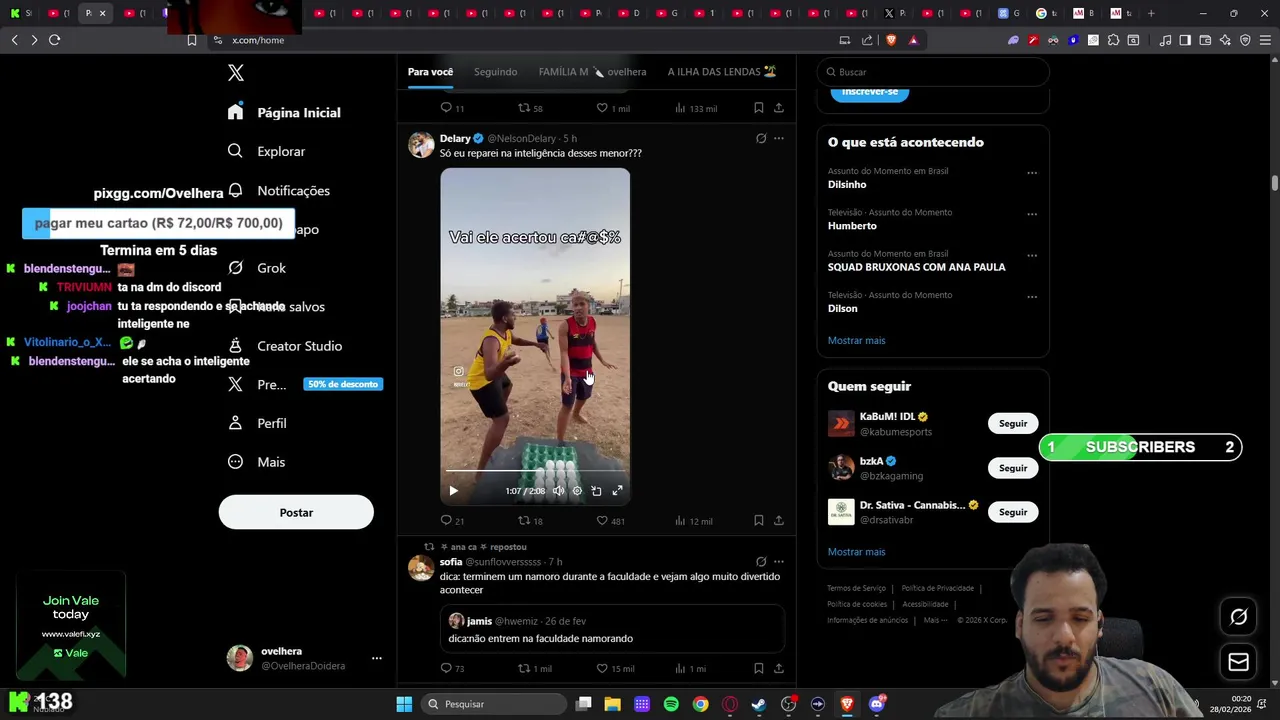Open the quoted jamis post
The width and height of the screenshot is (1280, 720).
(x=611, y=630)
